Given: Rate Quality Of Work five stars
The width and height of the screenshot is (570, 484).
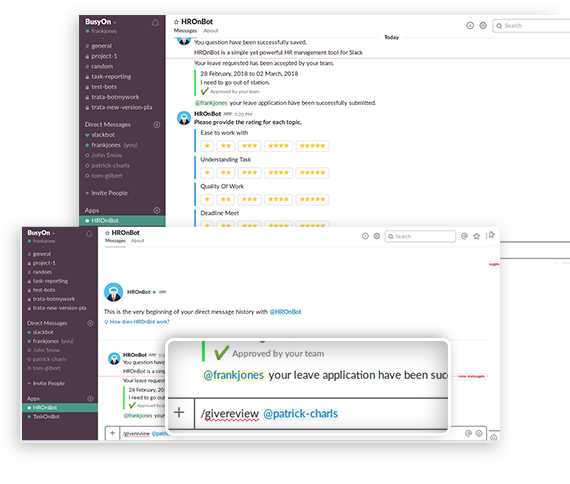Looking at the screenshot, I should pos(313,199).
